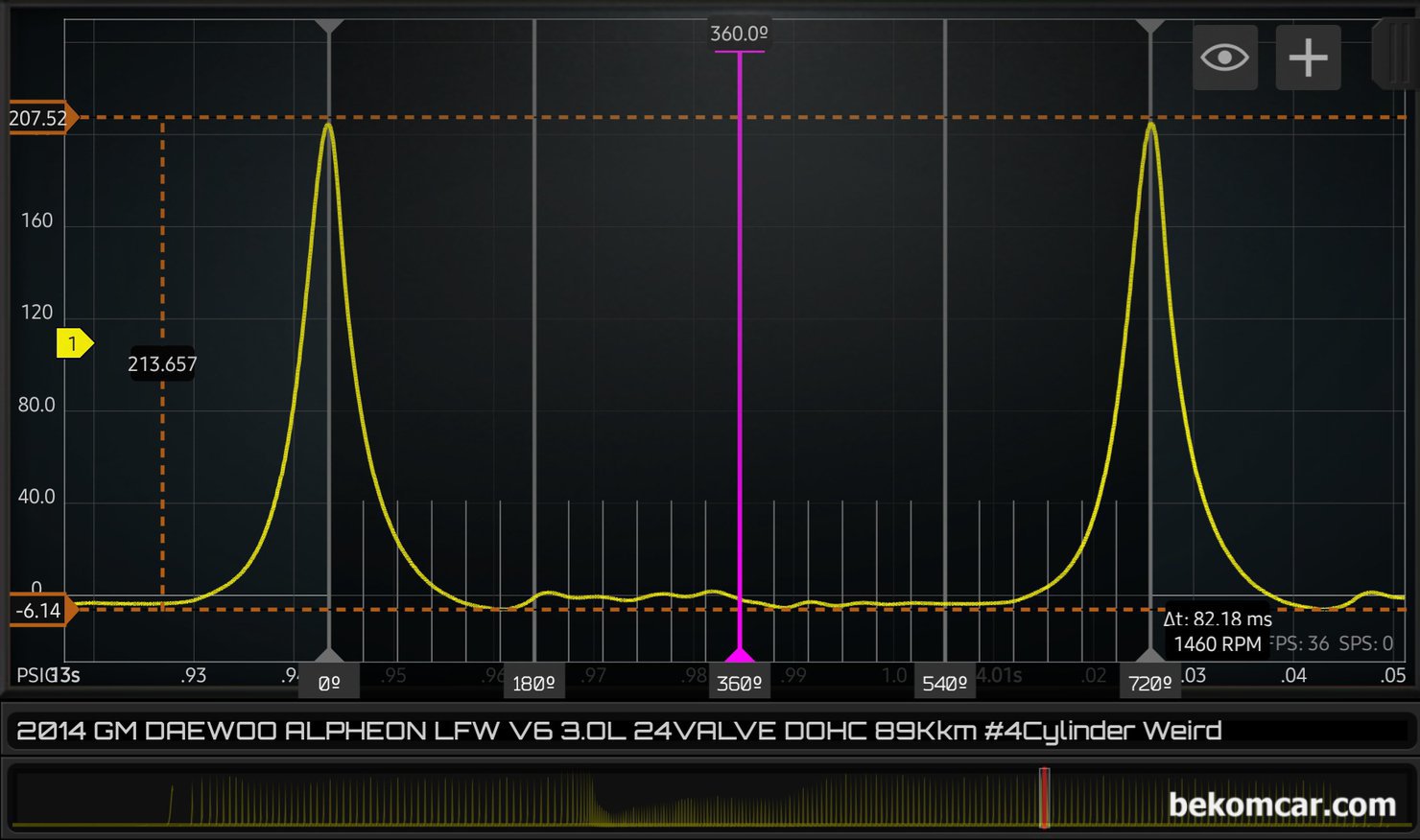Click the plus add icon
The height and width of the screenshot is (840, 1420).
pos(1308,58)
